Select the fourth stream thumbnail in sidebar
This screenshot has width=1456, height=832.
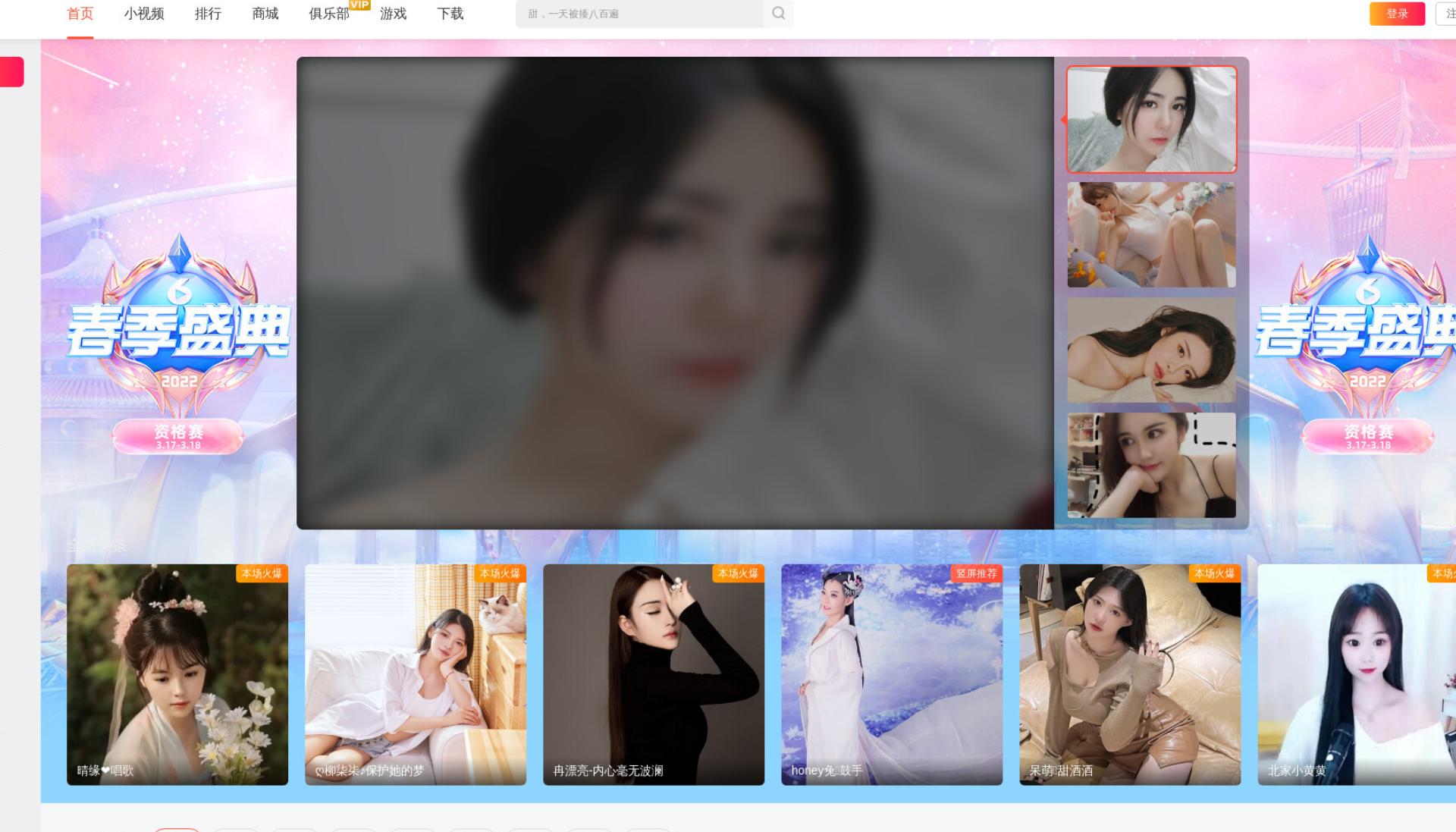(x=1151, y=465)
